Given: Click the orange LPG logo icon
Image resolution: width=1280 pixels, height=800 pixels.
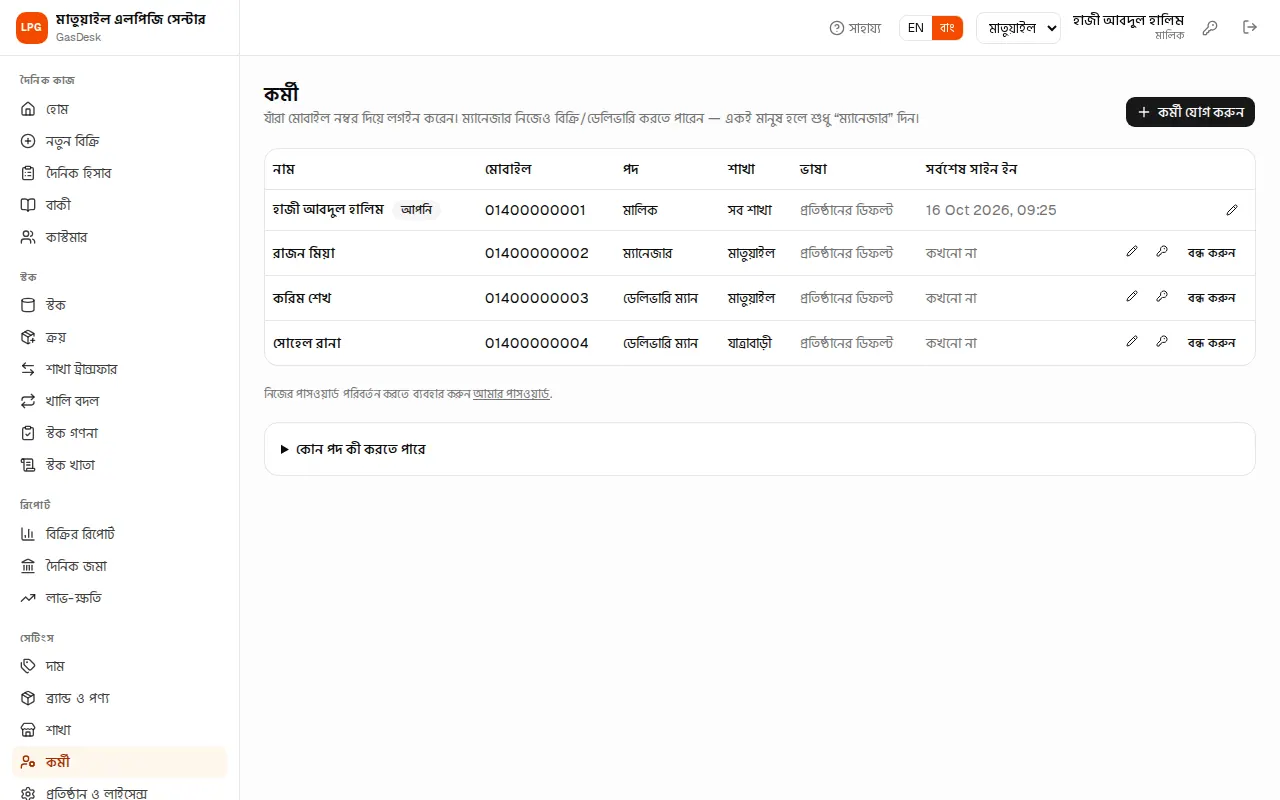Looking at the screenshot, I should [32, 28].
